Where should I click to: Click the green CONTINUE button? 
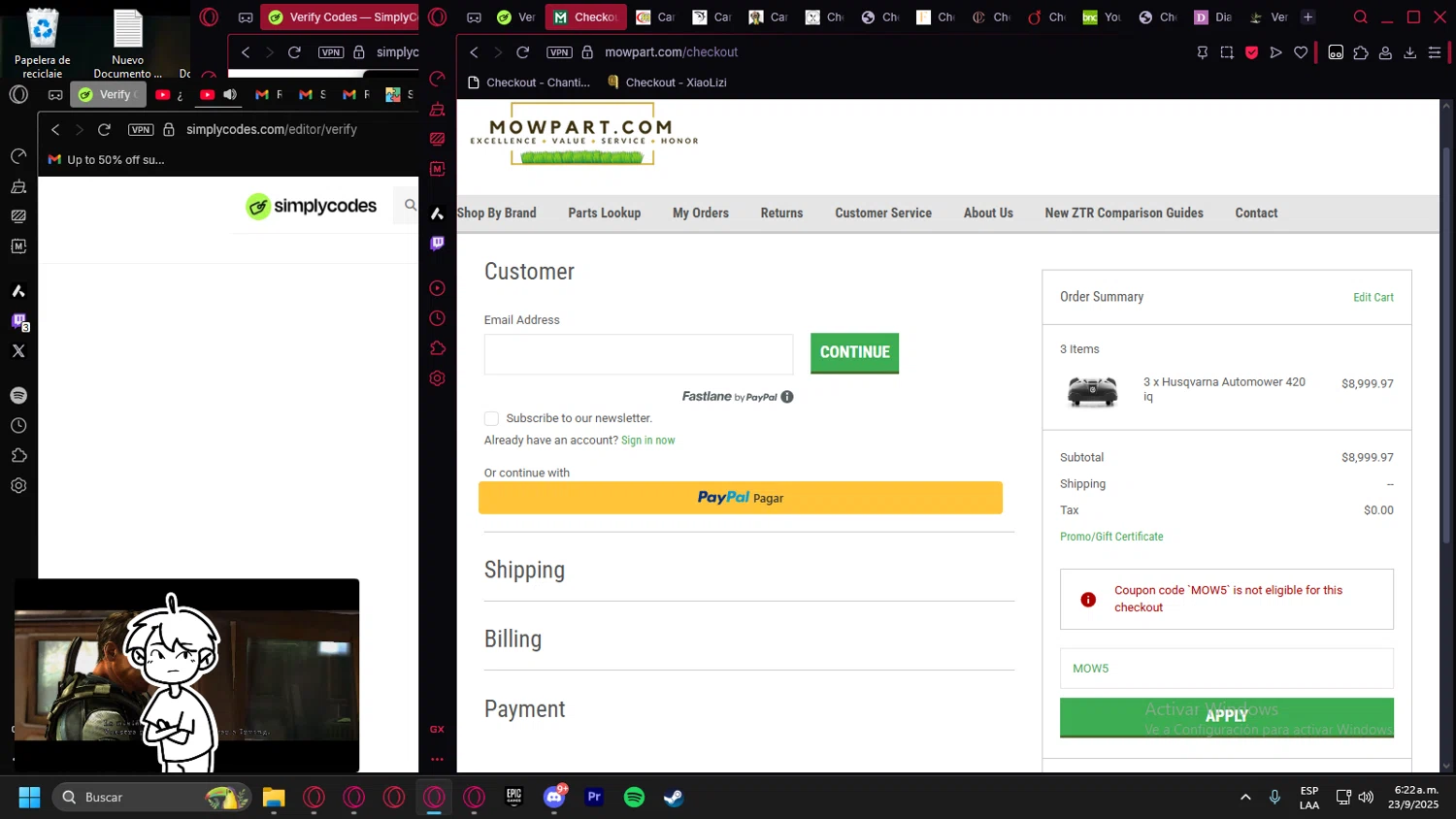click(x=854, y=352)
